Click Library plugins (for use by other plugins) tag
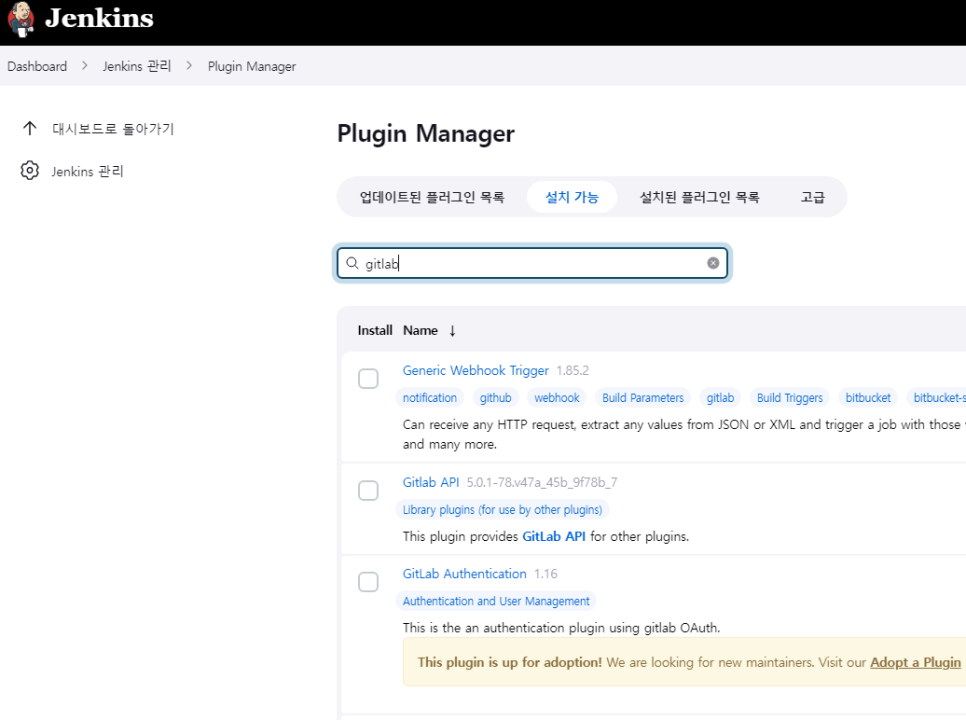This screenshot has width=966, height=720. pos(503,510)
